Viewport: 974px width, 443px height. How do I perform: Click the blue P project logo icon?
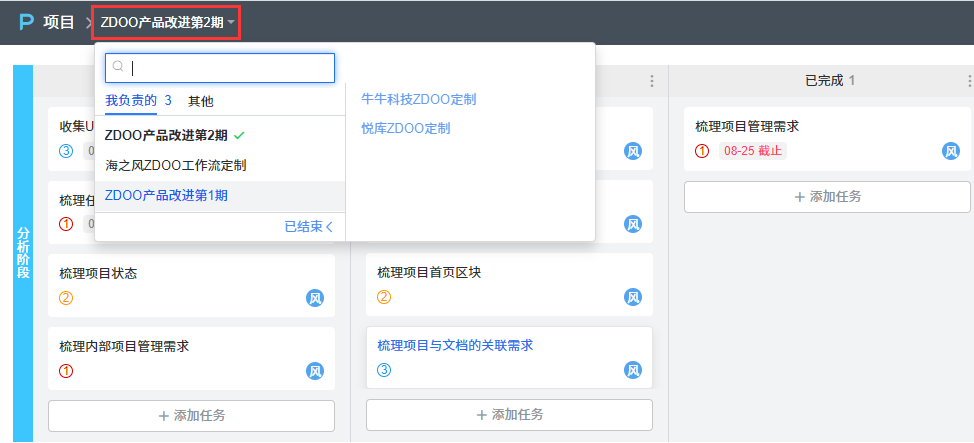pyautogui.click(x=27, y=23)
